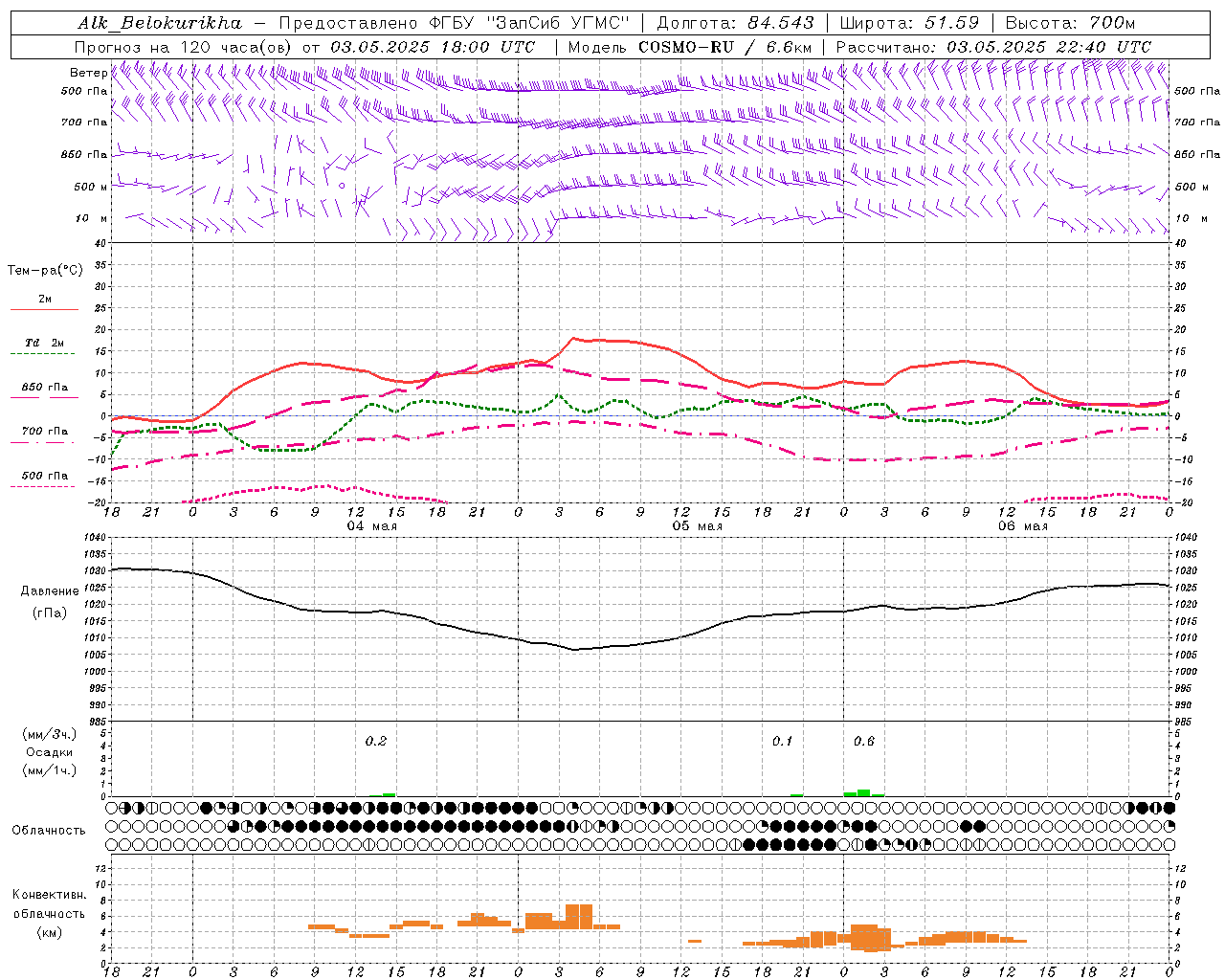Click the 'Конвективн.' convective cloud label

[x=49, y=895]
